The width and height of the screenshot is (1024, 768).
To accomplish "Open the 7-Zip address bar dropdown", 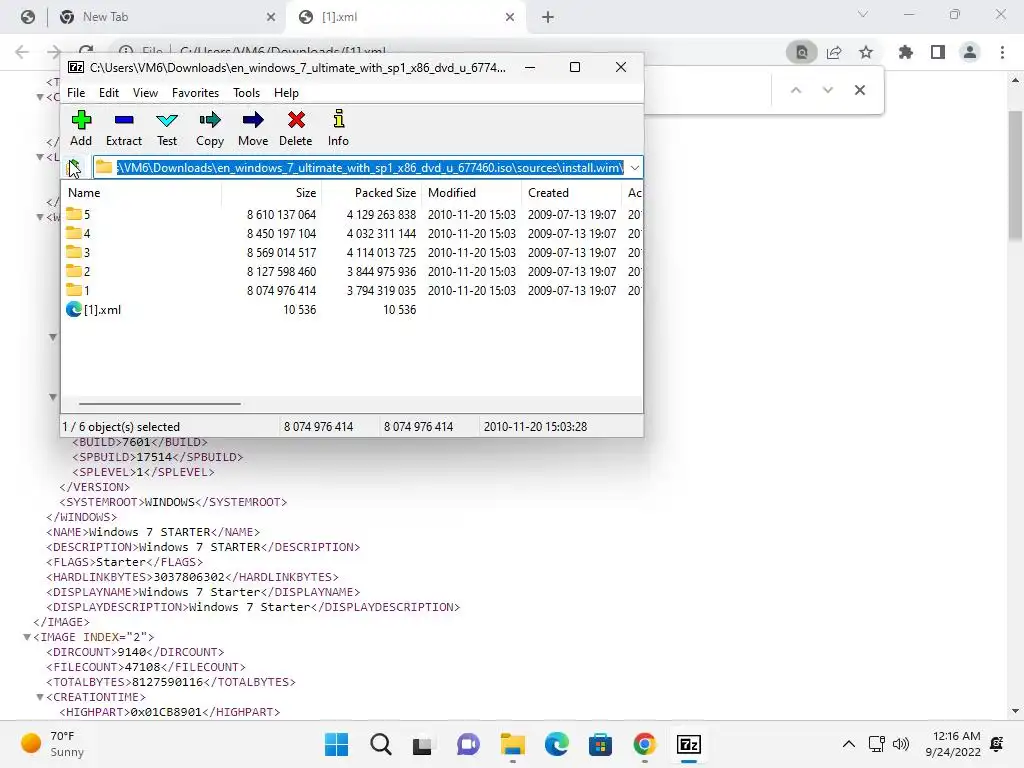I will (x=635, y=168).
